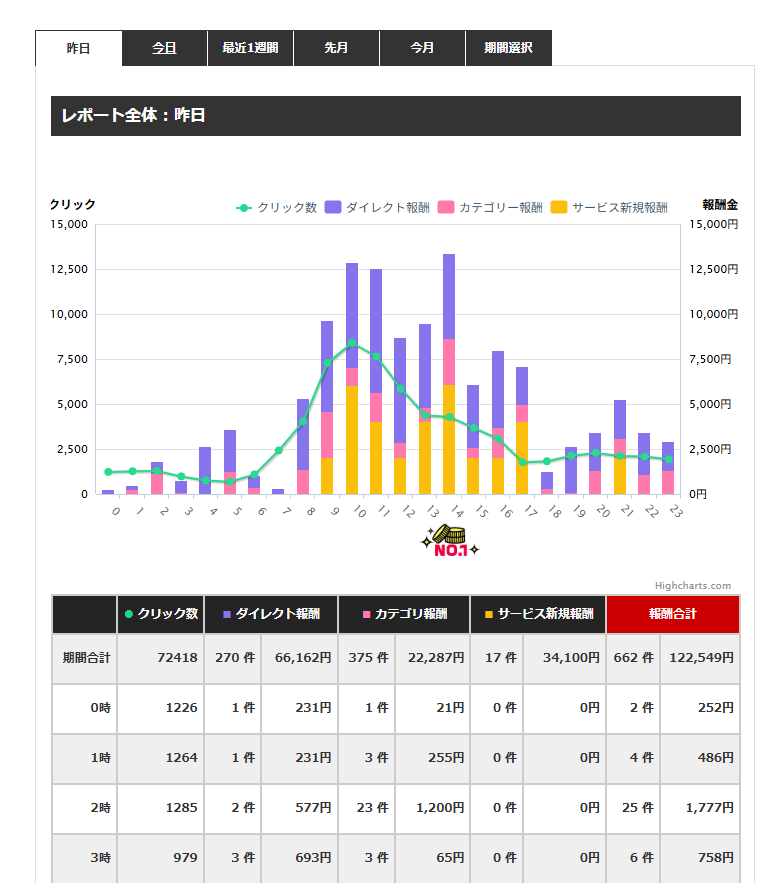
Task: Open the 今日 tab
Action: click(164, 48)
